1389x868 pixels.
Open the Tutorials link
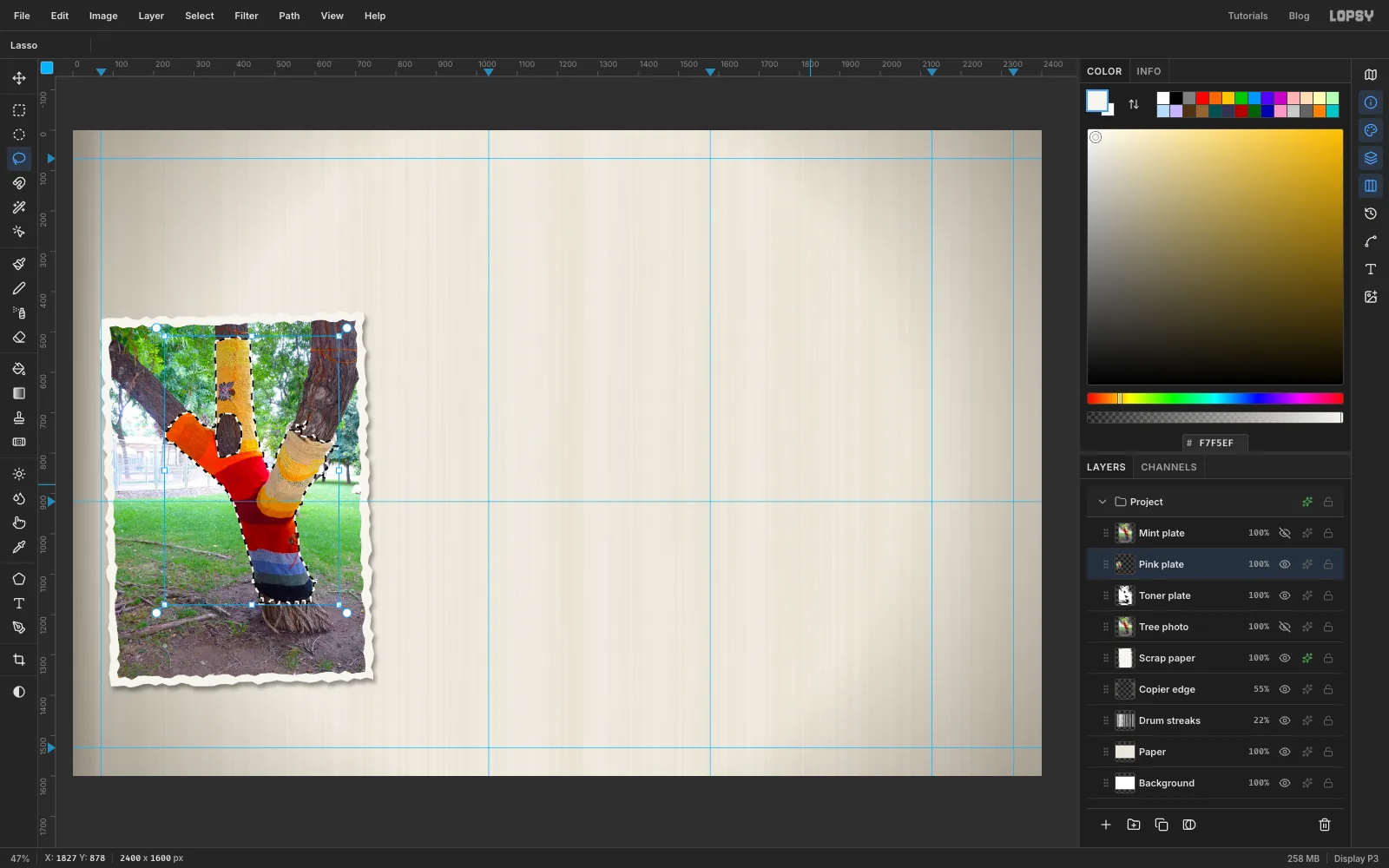tap(1247, 16)
